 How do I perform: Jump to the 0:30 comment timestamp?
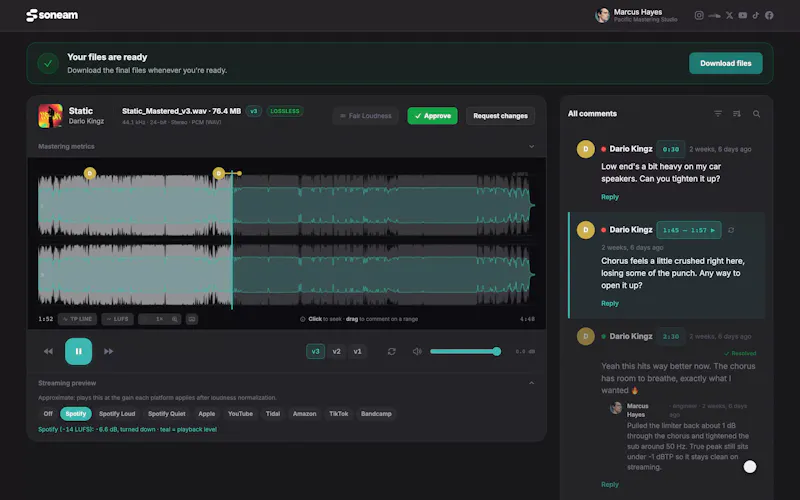coord(670,149)
